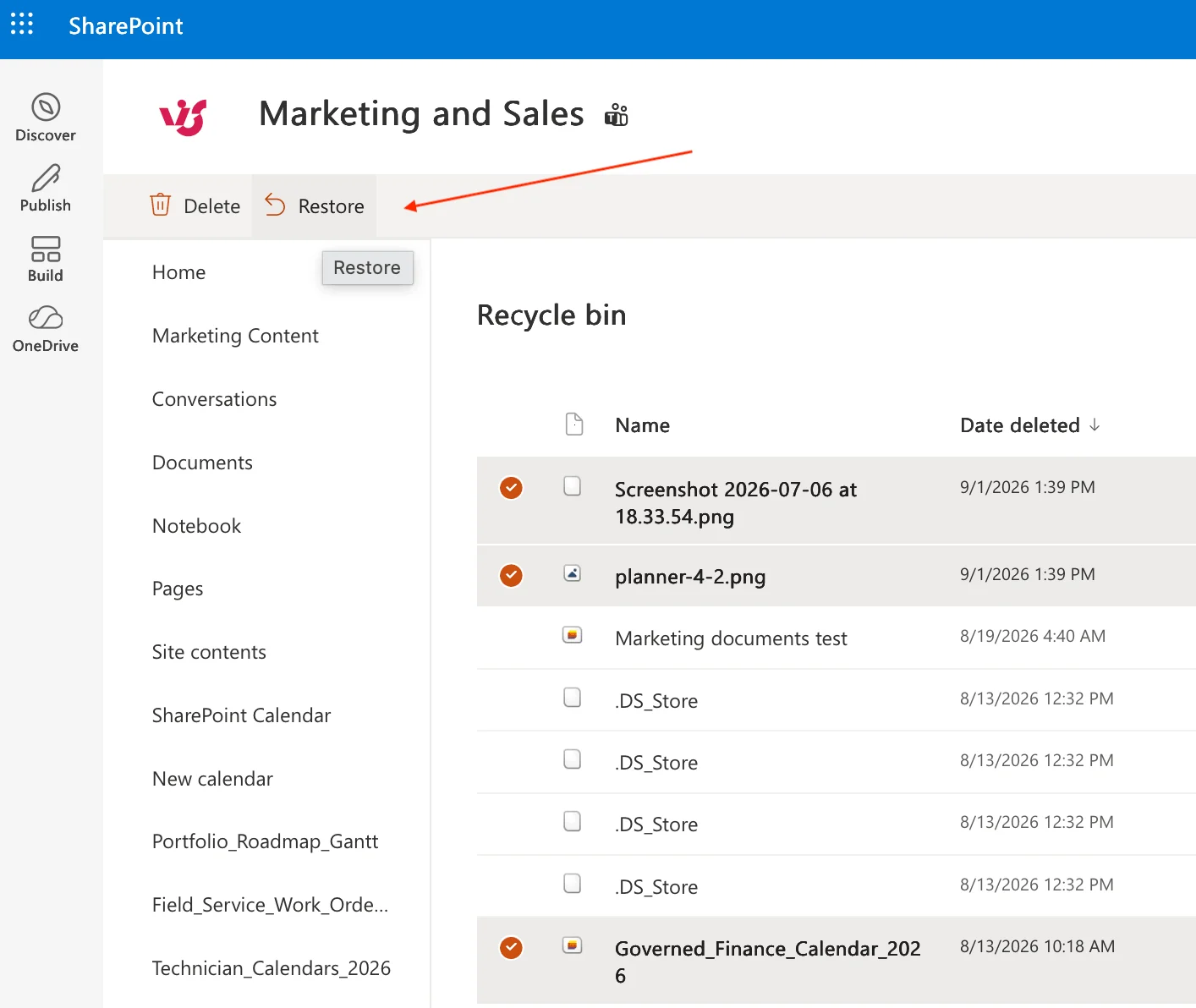Open Publish in the left rail
The image size is (1196, 1008).
click(x=46, y=188)
